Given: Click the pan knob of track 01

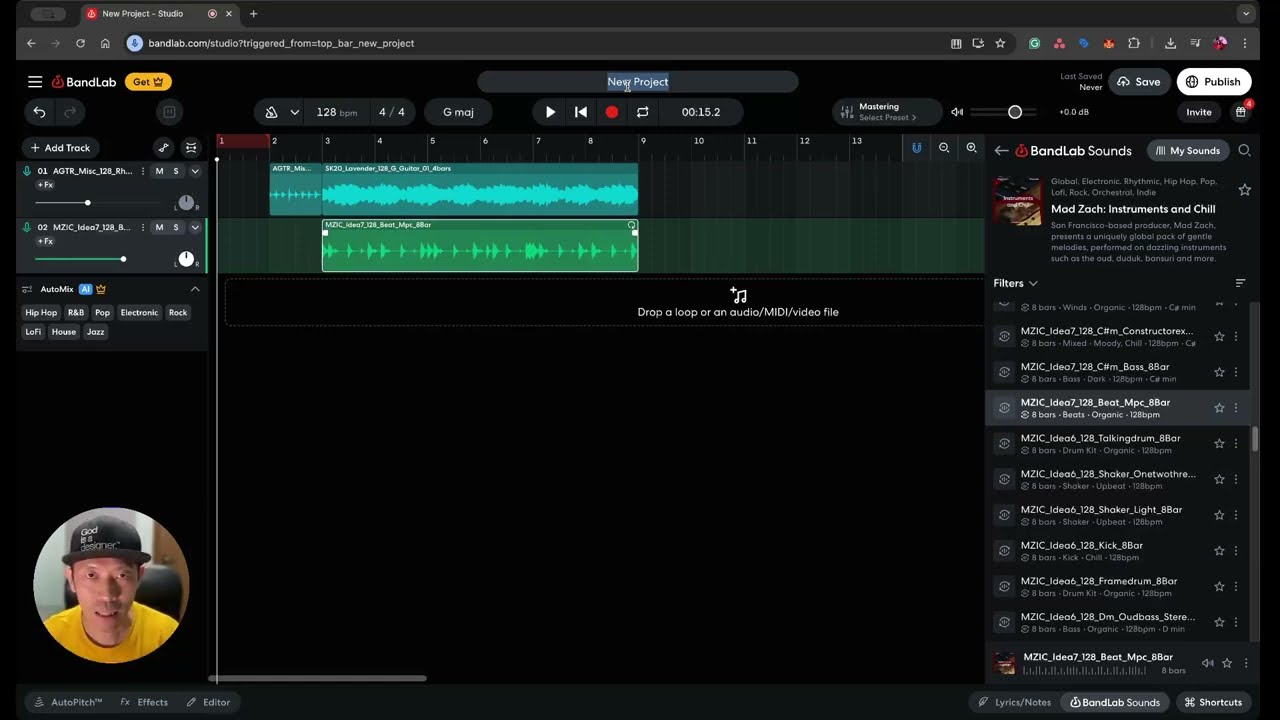Looking at the screenshot, I should coord(186,203).
